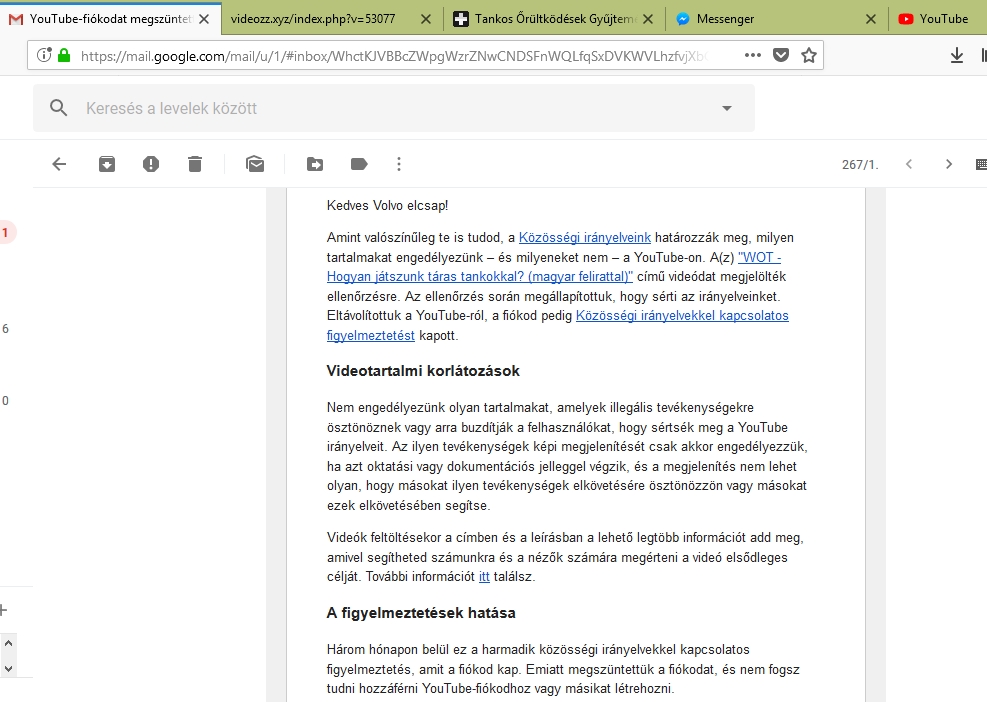Click the green secure connection padlock

64,55
